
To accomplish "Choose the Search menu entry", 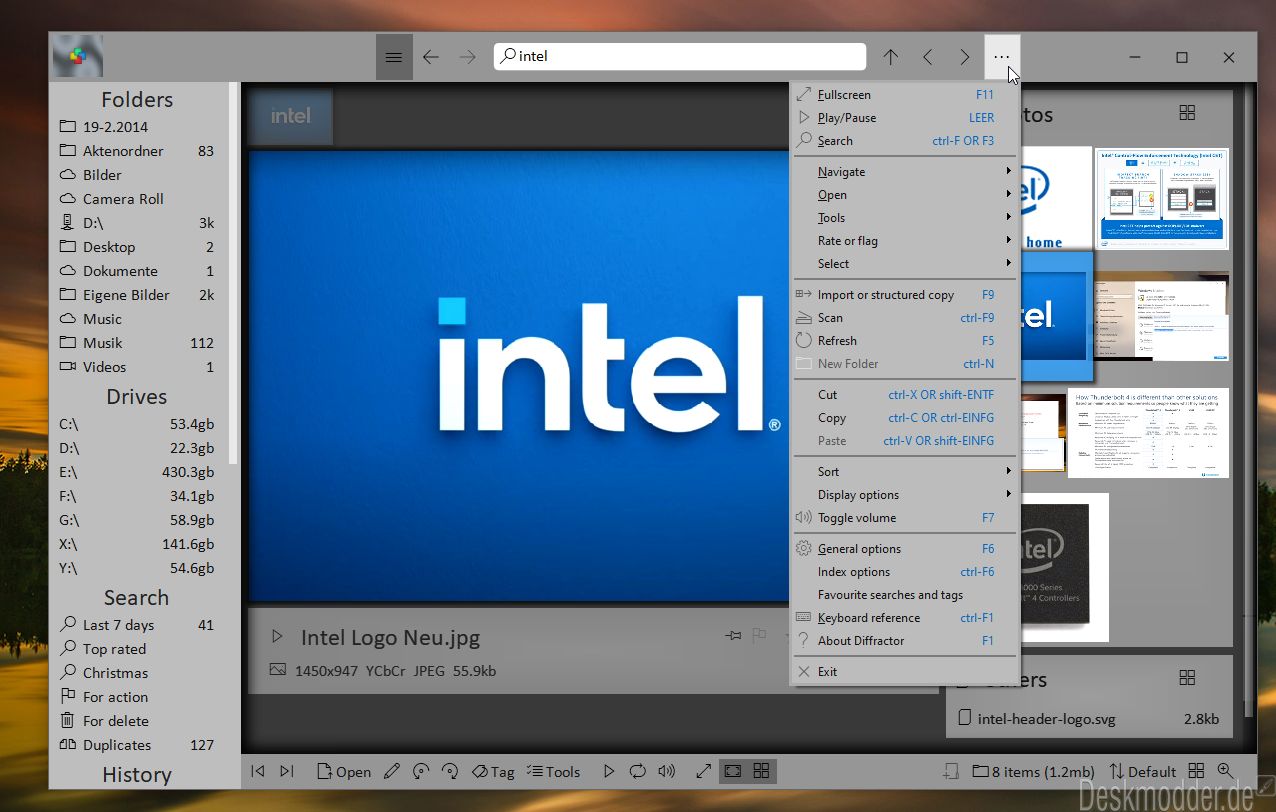I will (905, 141).
